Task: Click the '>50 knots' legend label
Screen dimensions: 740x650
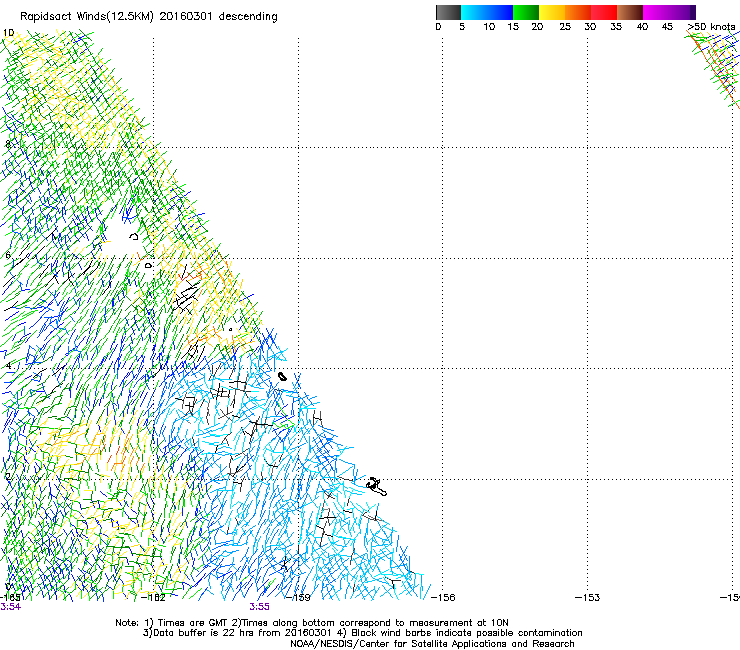Action: (711, 27)
